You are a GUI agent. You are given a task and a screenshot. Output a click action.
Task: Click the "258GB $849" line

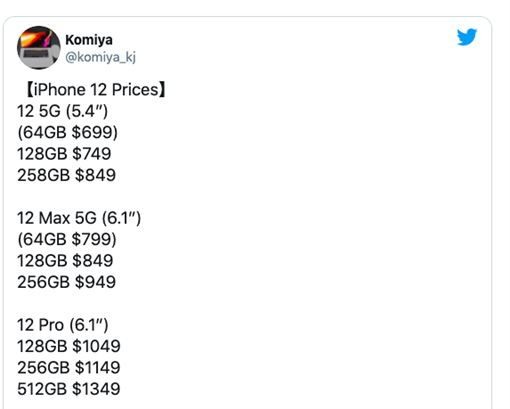point(66,175)
